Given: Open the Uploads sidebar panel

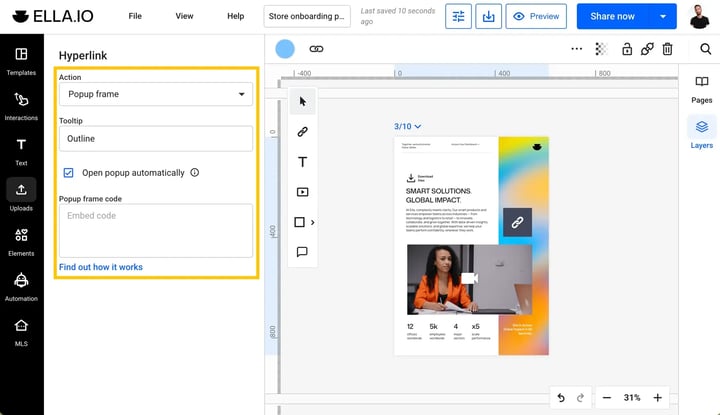Looking at the screenshot, I should [x=21, y=196].
